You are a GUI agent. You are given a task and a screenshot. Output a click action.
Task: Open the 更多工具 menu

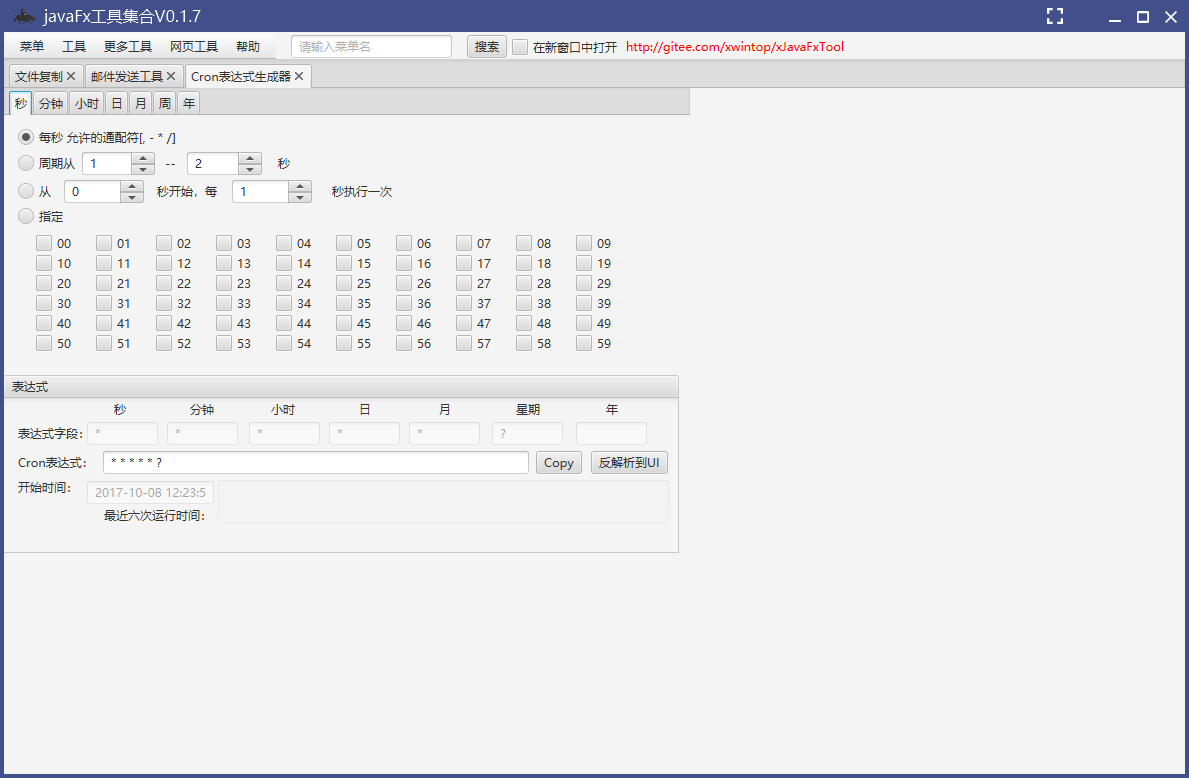[127, 47]
